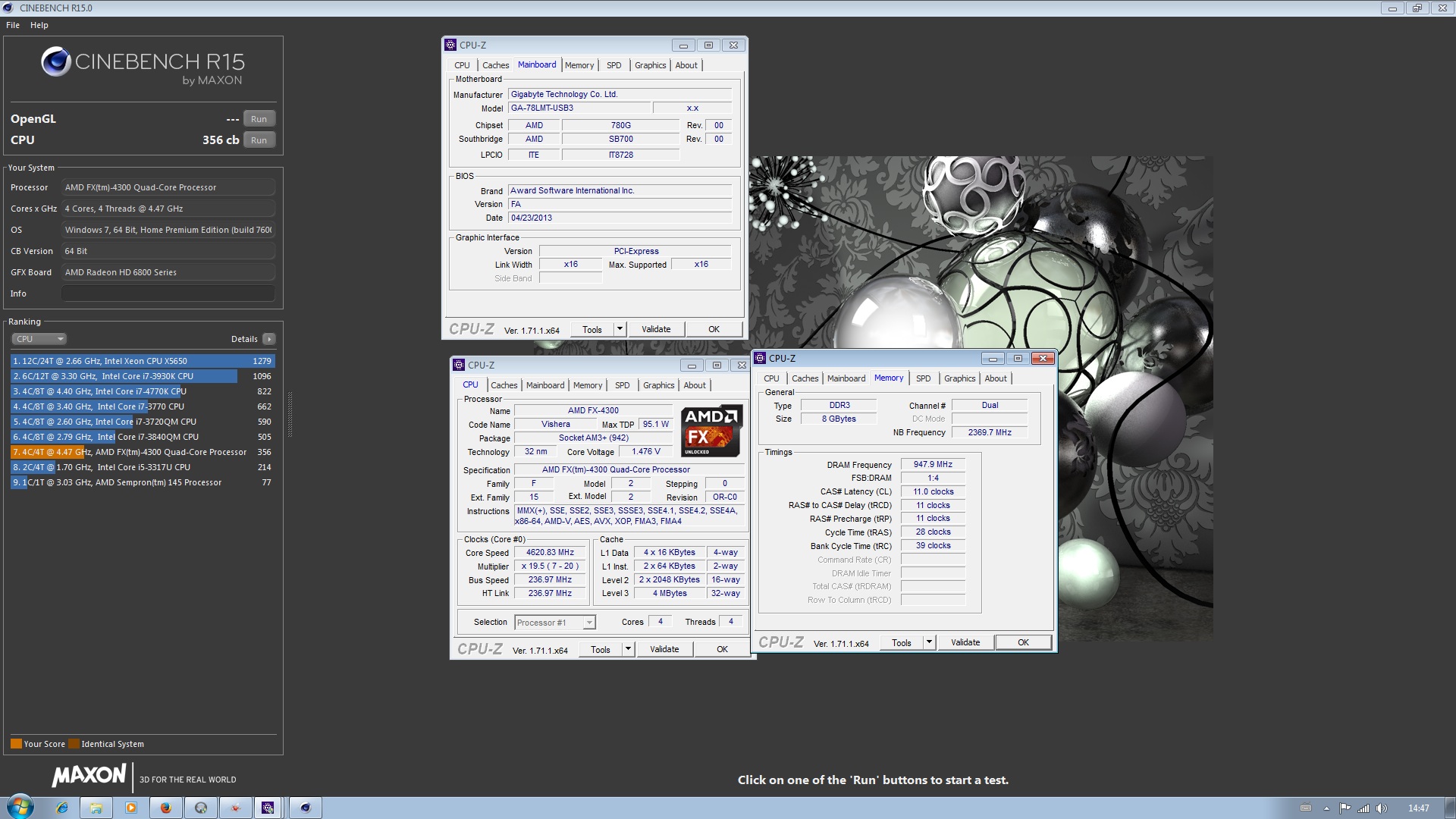Open Windows Media Player taskbar icon

(x=131, y=808)
